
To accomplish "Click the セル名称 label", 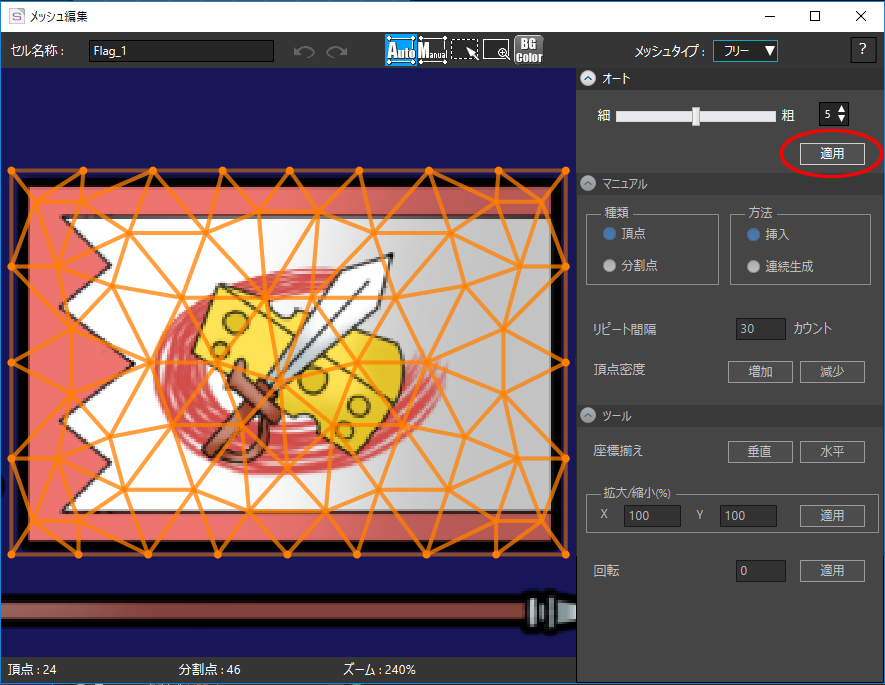I will pyautogui.click(x=37, y=51).
